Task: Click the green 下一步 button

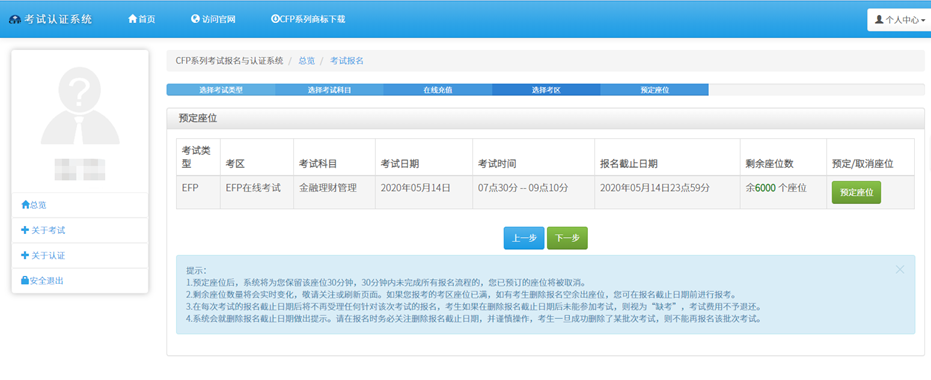Action: (x=567, y=238)
